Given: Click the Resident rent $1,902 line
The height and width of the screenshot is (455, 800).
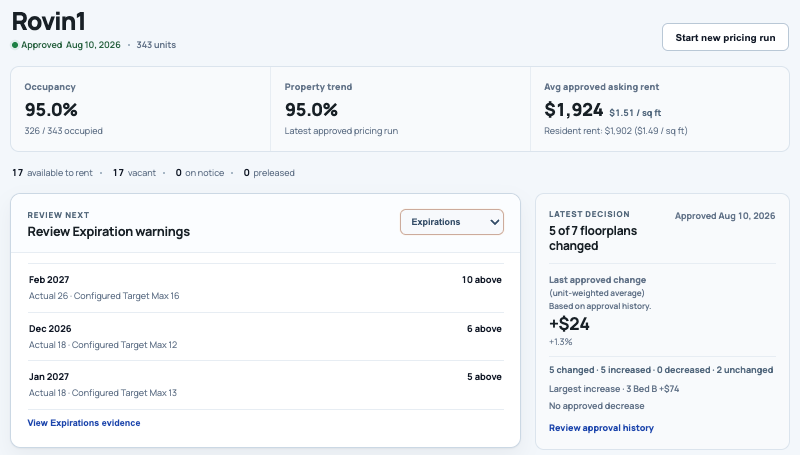Looking at the screenshot, I should pyautogui.click(x=615, y=131).
